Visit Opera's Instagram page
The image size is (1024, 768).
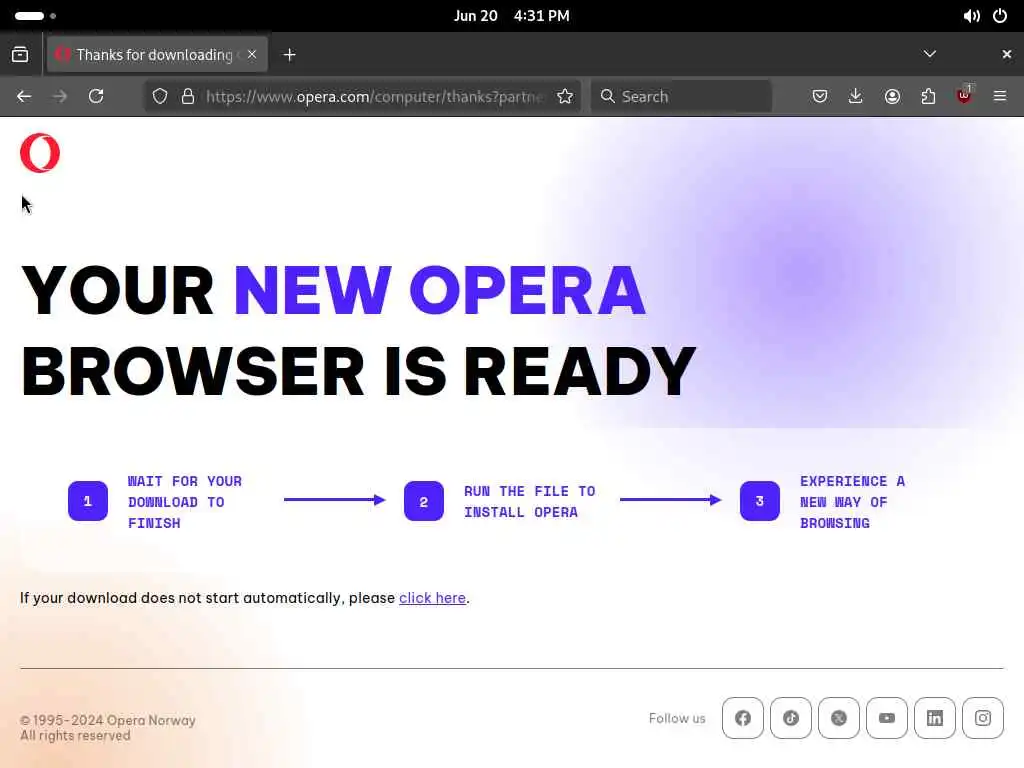983,718
